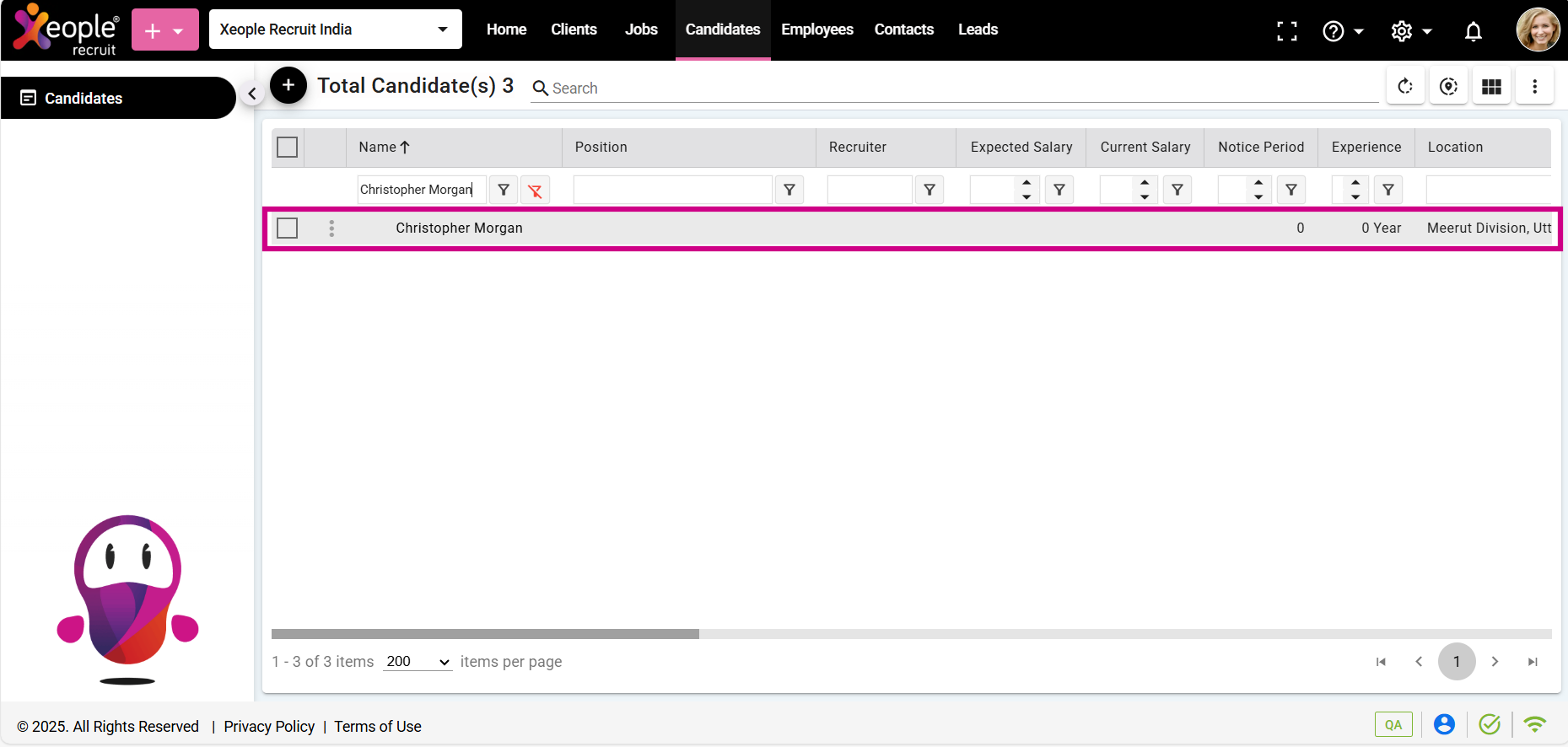Open the vertical ellipsis more options menu
1568x747 pixels.
(x=1534, y=87)
